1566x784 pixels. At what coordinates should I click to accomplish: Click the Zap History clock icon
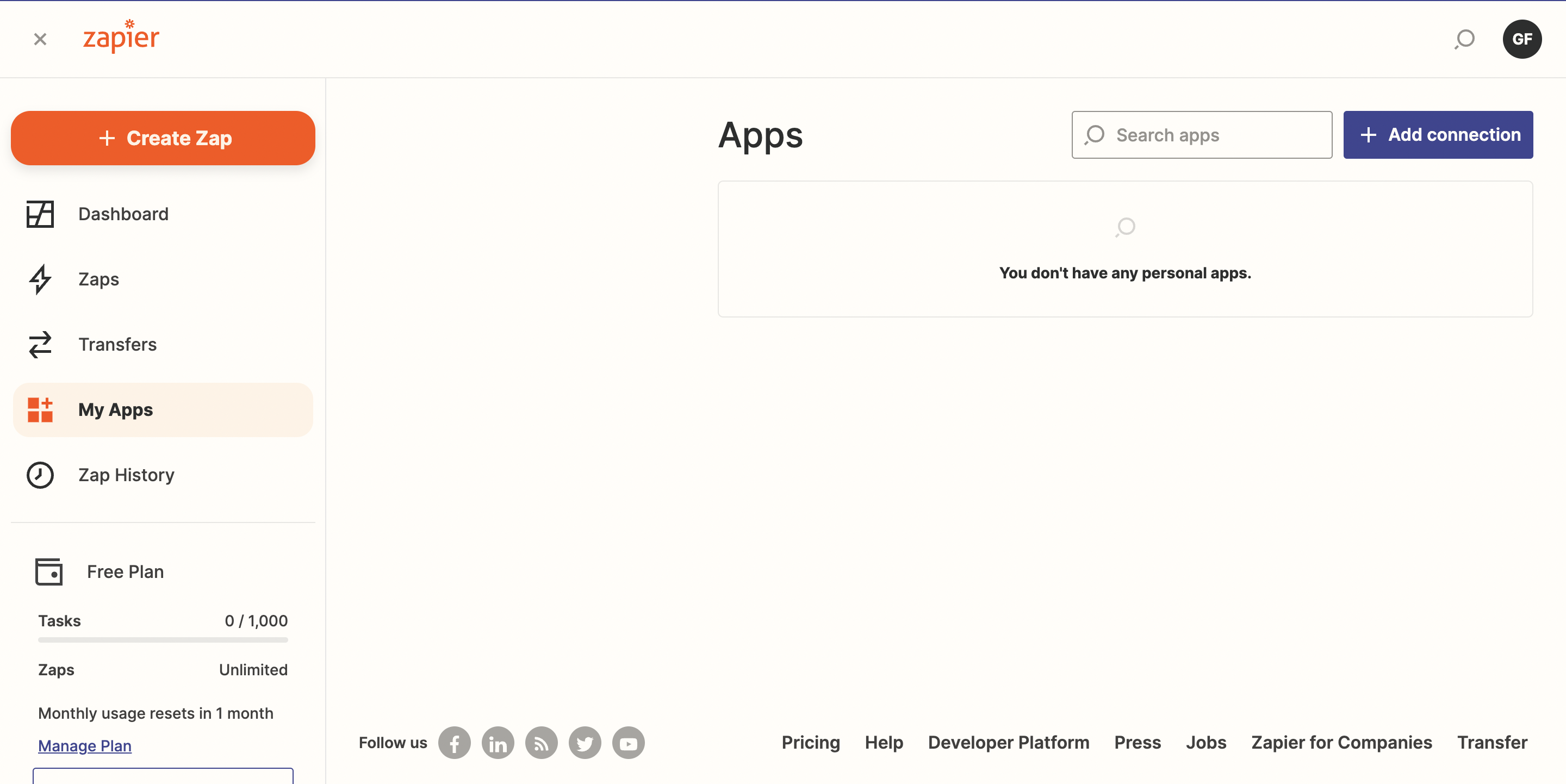tap(40, 475)
